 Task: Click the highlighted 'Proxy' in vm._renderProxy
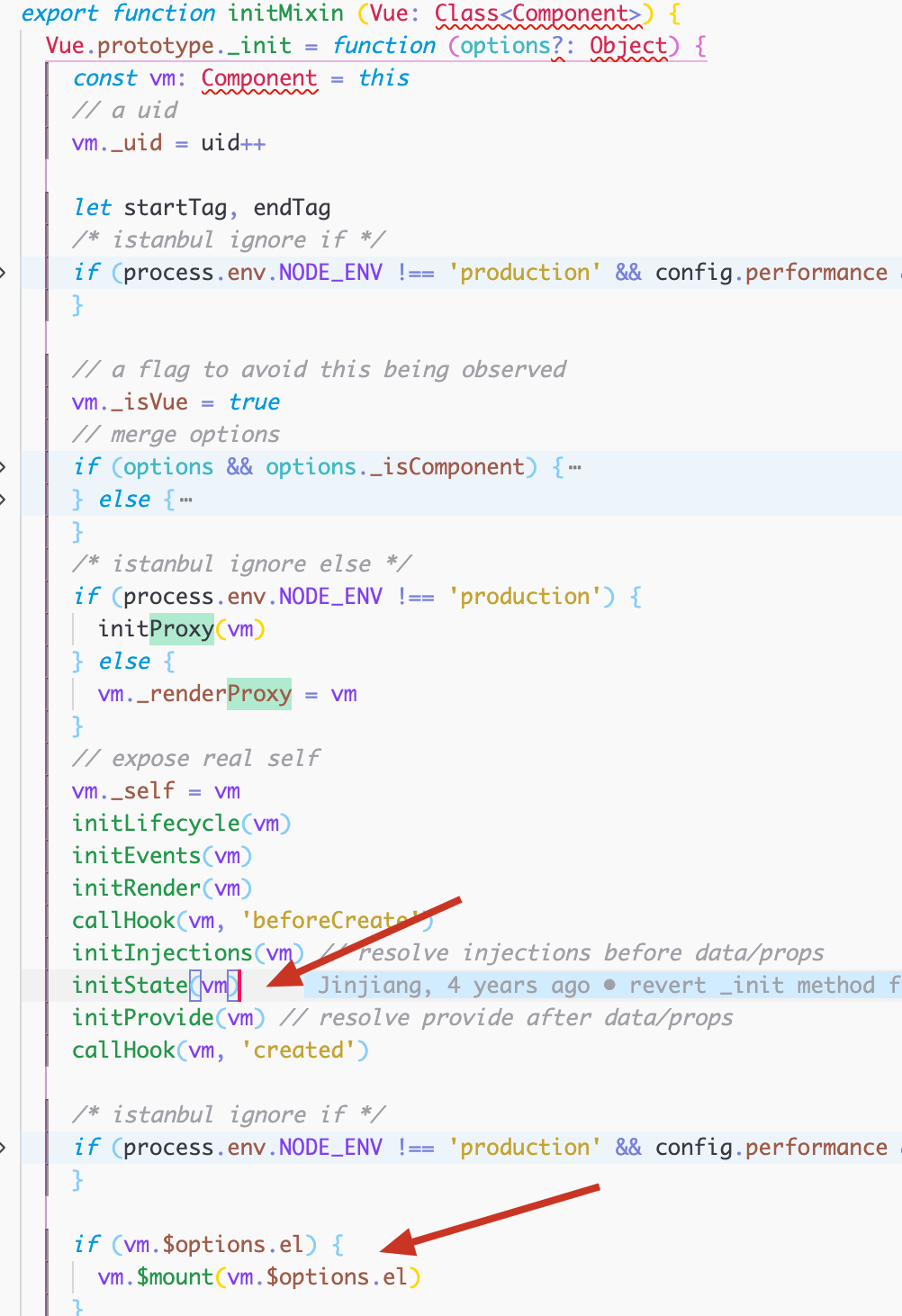point(259,694)
